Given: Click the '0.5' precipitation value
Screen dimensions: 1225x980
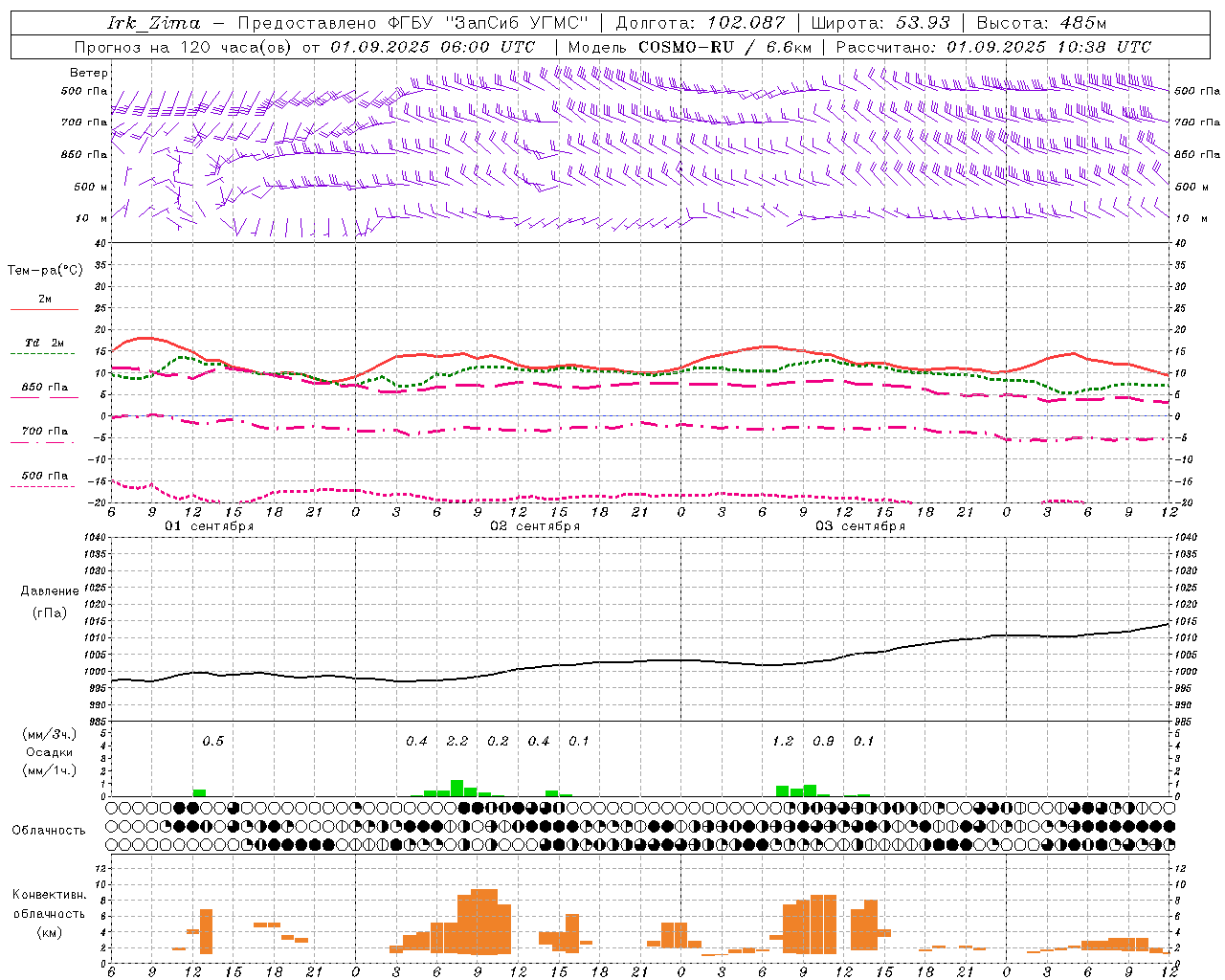Looking at the screenshot, I should 212,741.
